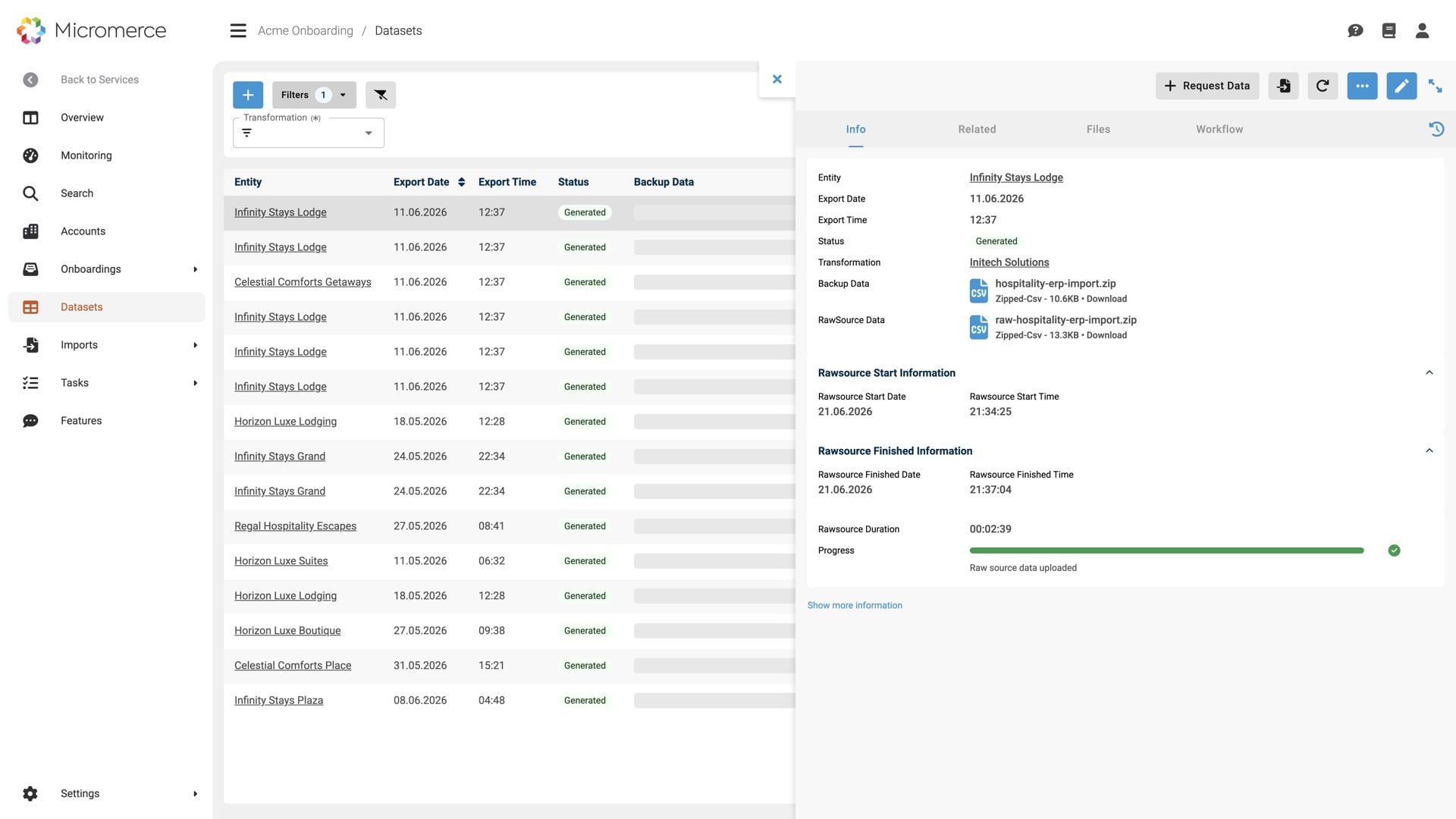Open Infinity Stays Lodge entity link in panel
1456x819 pixels.
[x=1016, y=177]
